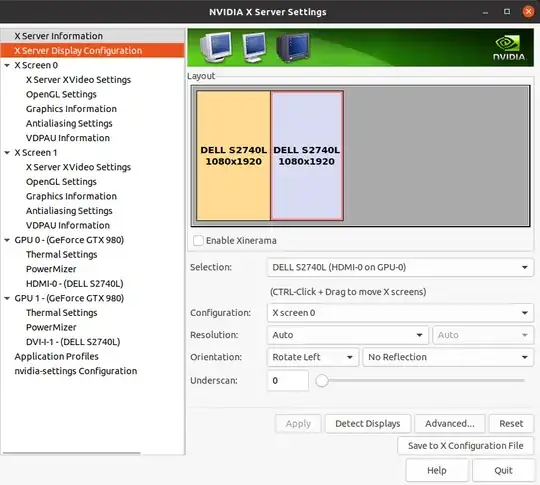Open X Server XVideo Settings under X Screen 0
The image size is (540, 485).
[x=78, y=80]
